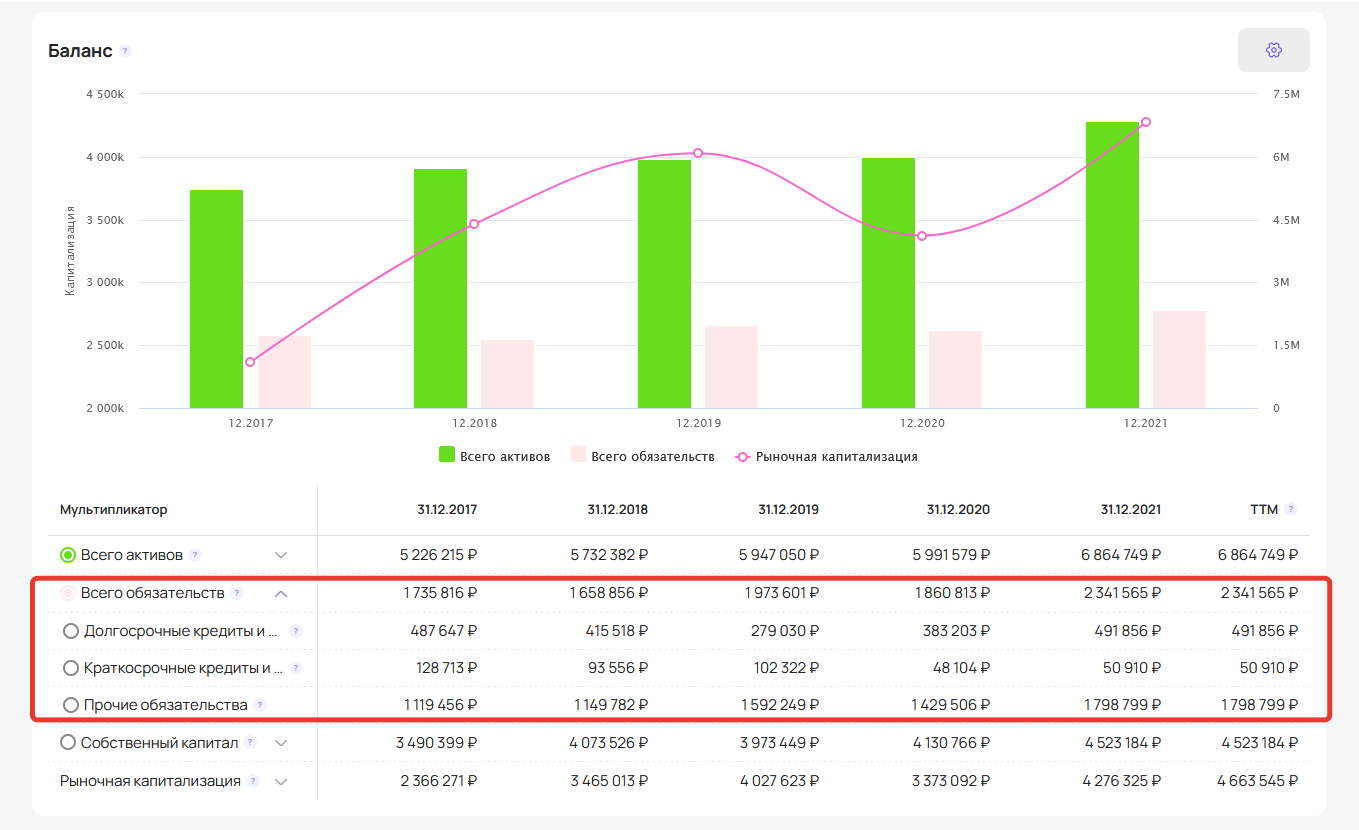The height and width of the screenshot is (830, 1359).
Task: Click help icon next to Баланс title
Action: (x=125, y=51)
